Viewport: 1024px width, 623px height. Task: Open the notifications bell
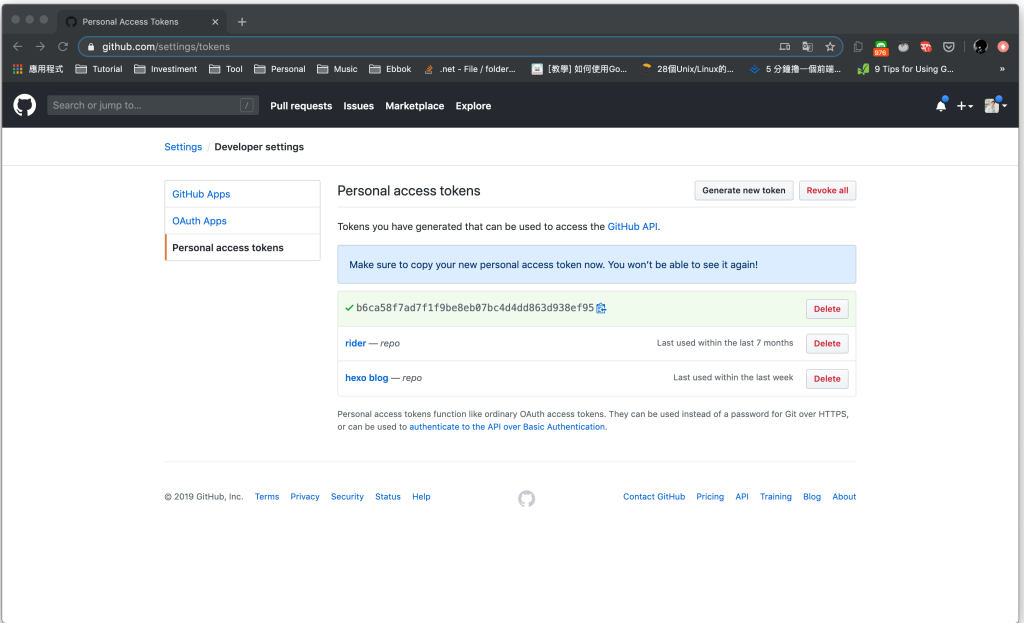pos(941,105)
